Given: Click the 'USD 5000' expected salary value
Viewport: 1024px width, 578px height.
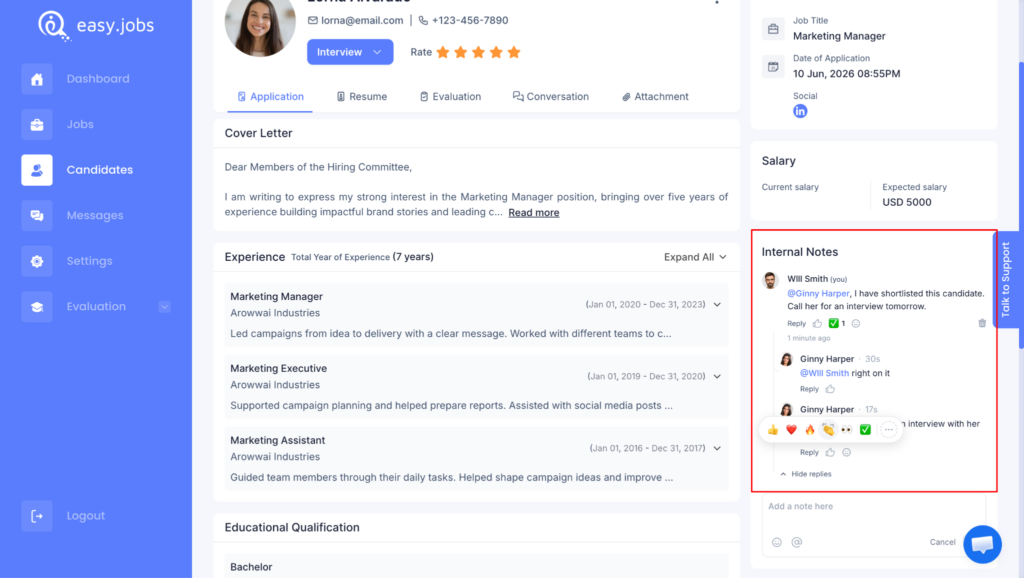Looking at the screenshot, I should [x=906, y=202].
